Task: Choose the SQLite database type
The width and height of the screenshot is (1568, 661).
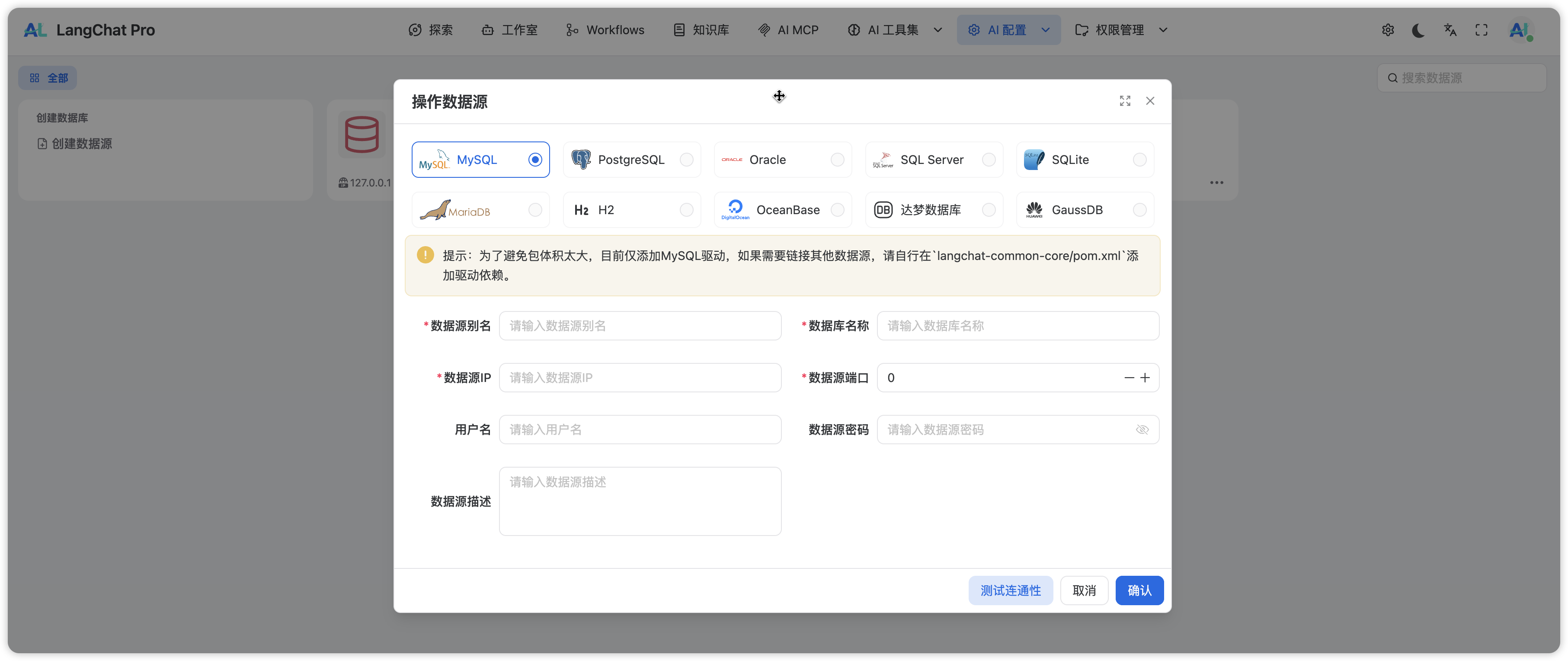Action: (x=1139, y=160)
